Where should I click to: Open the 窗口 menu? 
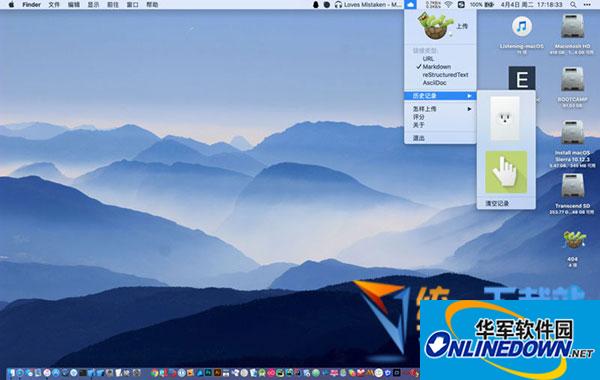[132, 5]
